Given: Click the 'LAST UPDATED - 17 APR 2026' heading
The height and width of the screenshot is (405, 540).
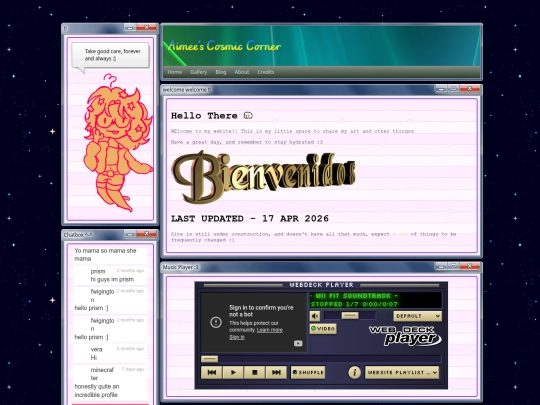Looking at the screenshot, I should pos(250,219).
